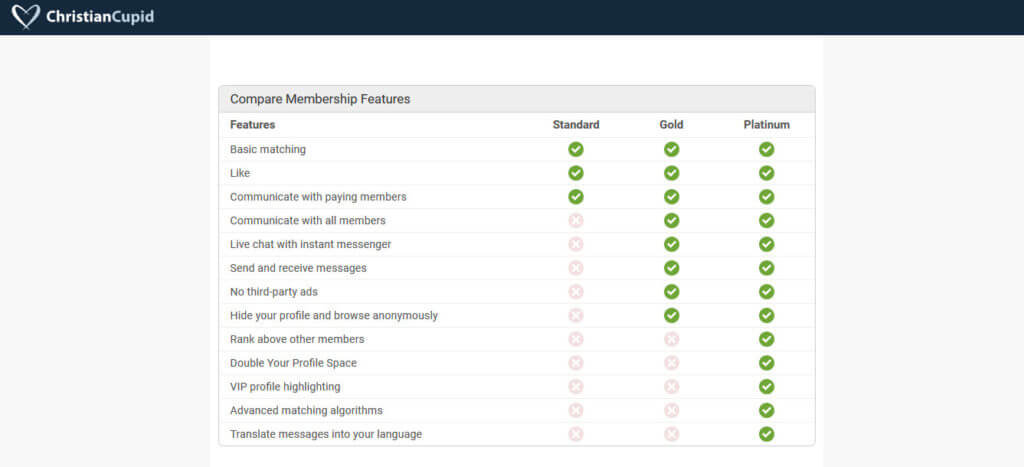Image resolution: width=1024 pixels, height=467 pixels.
Task: Click the ChristianCupid brand name link
Action: (100, 16)
